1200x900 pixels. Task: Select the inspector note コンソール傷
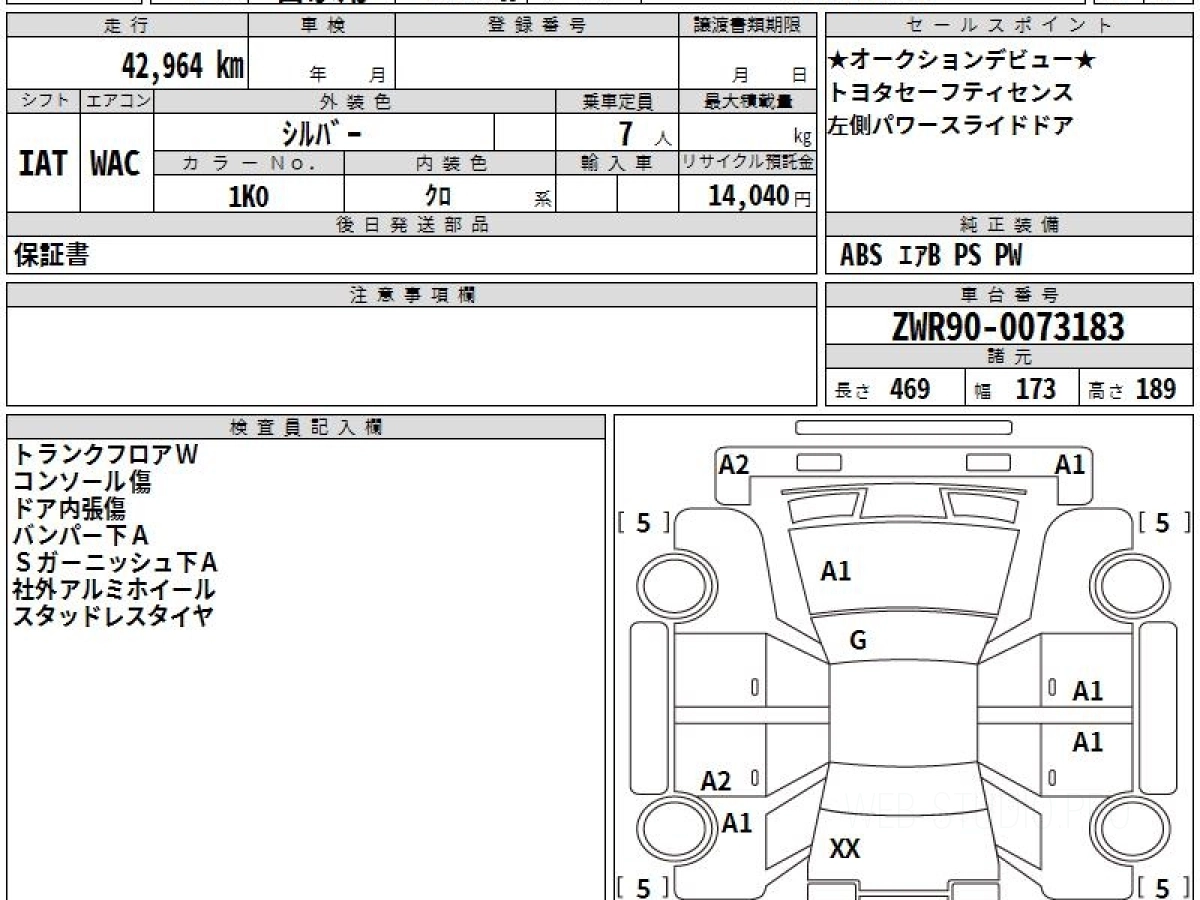82,481
